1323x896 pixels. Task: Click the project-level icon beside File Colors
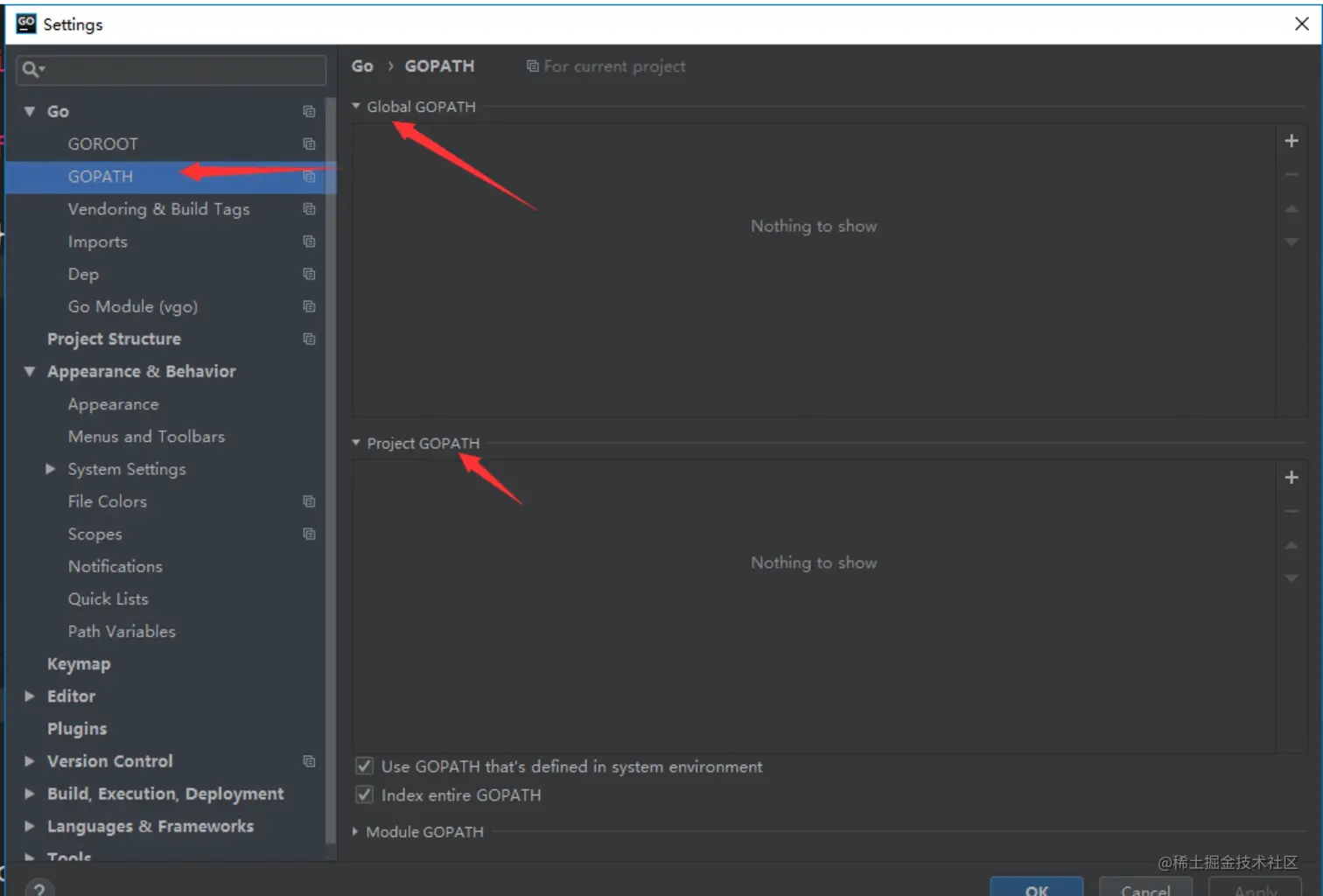[x=309, y=501]
